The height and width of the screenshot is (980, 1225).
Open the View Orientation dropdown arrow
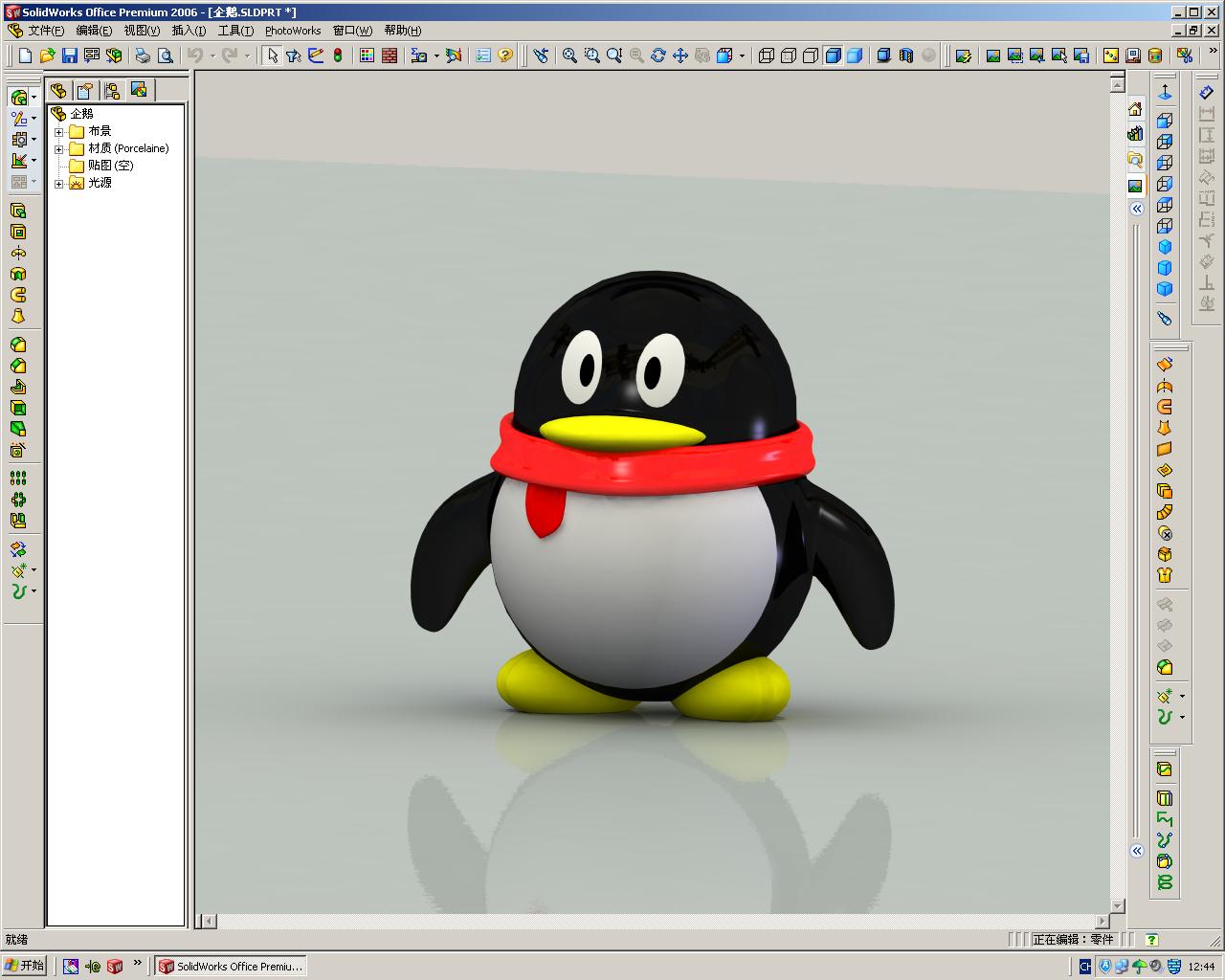coord(742,56)
